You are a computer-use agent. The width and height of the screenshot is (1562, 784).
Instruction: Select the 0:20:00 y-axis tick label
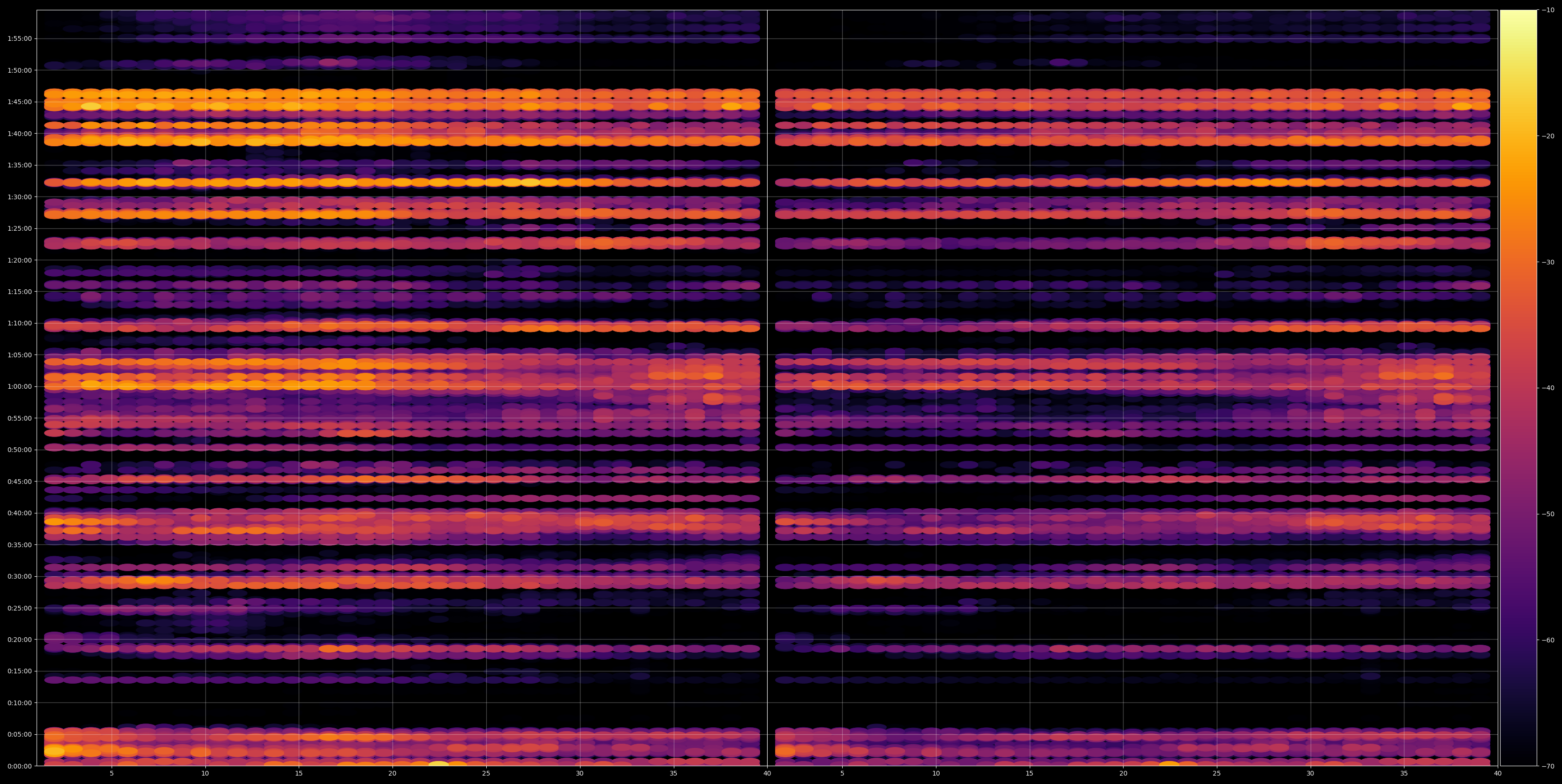click(x=19, y=640)
